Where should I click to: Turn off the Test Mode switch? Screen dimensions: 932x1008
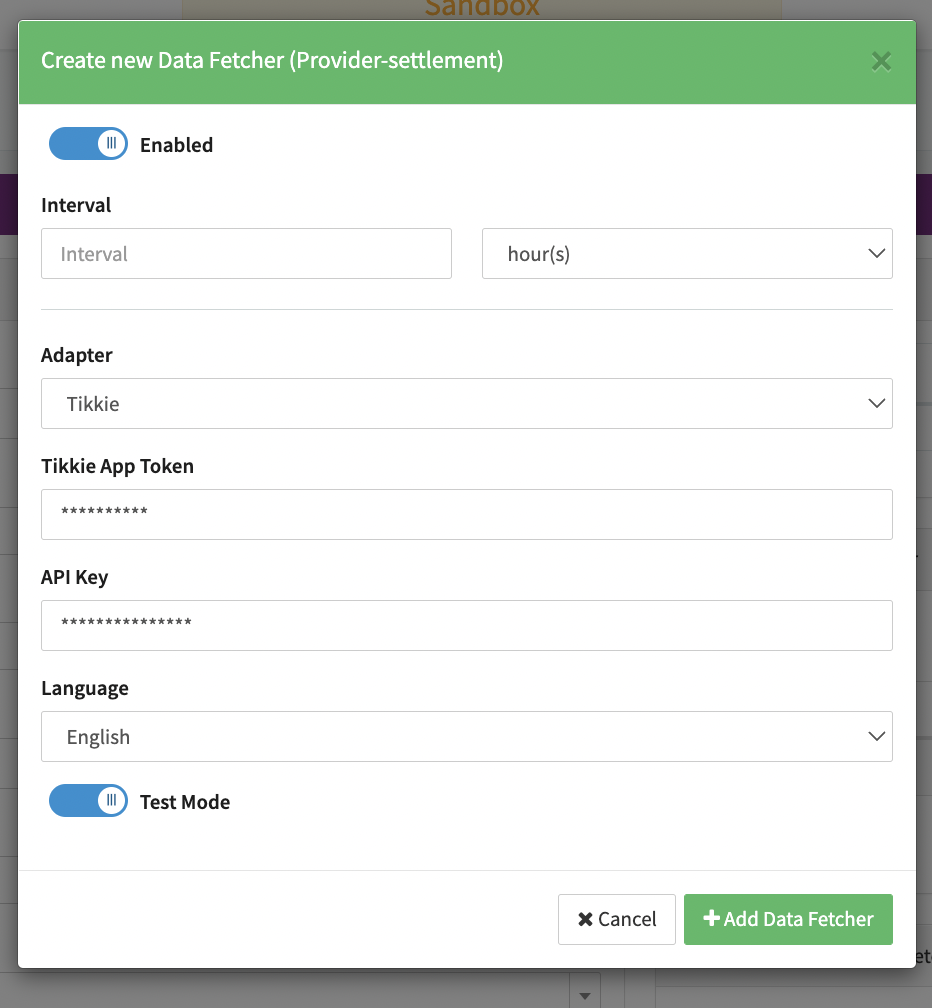[88, 801]
